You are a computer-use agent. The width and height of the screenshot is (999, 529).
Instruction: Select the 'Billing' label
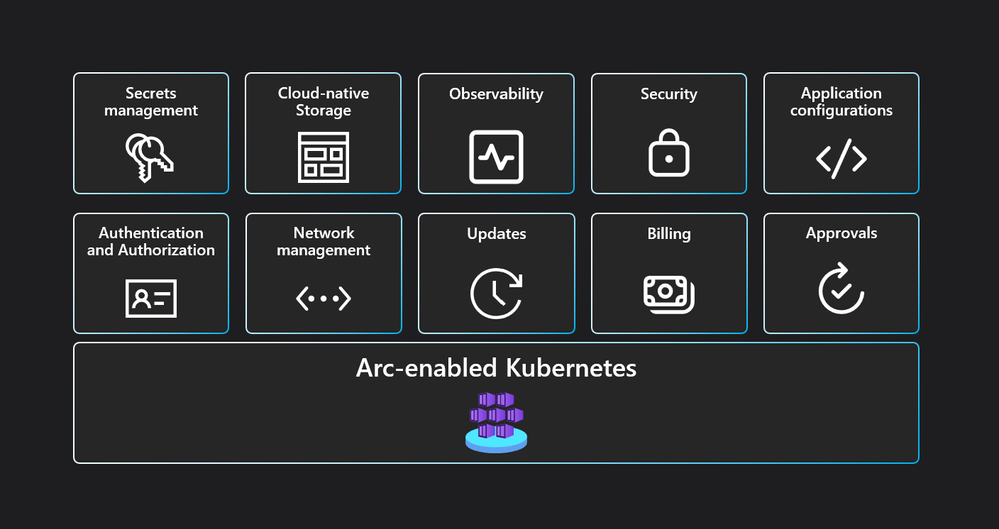[x=669, y=234]
